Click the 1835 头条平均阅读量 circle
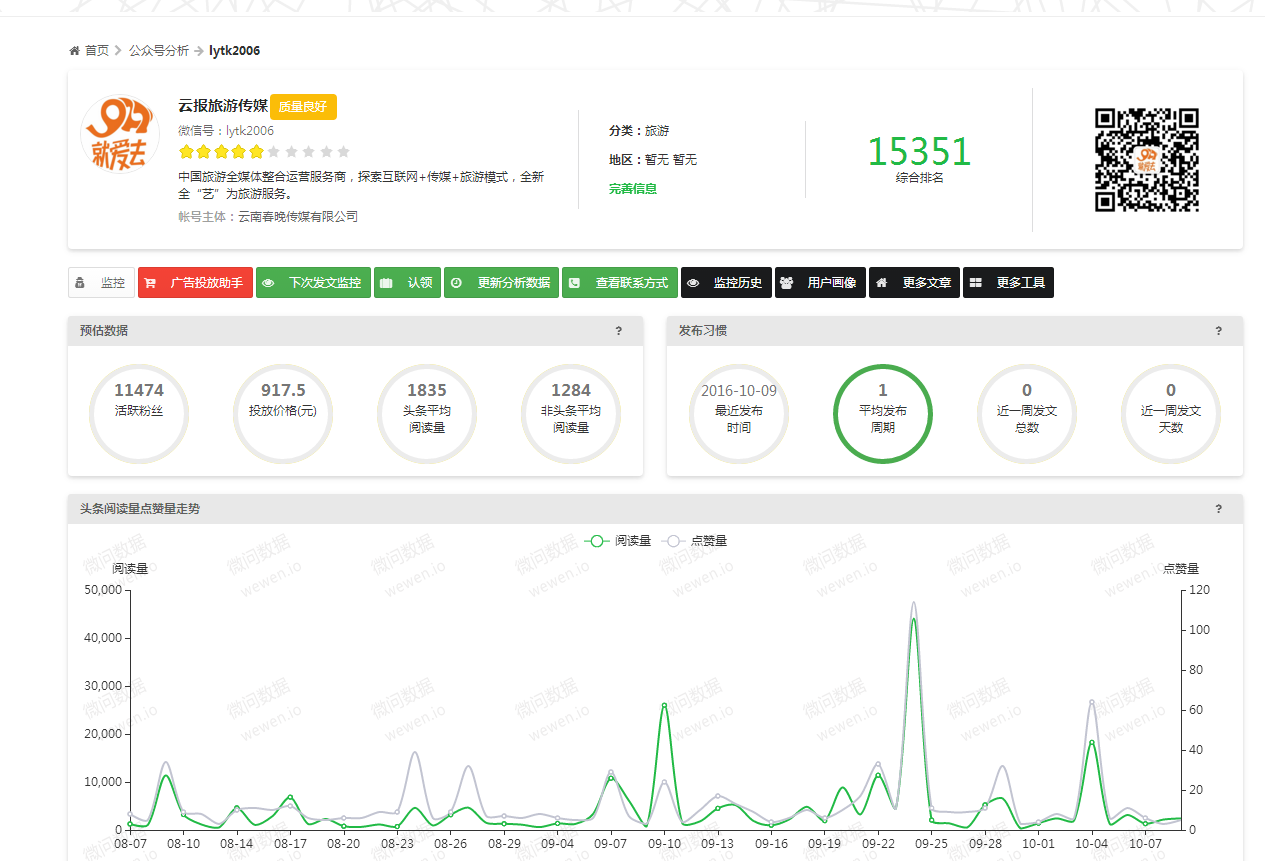Screen dimensions: 1265x861 tap(427, 414)
